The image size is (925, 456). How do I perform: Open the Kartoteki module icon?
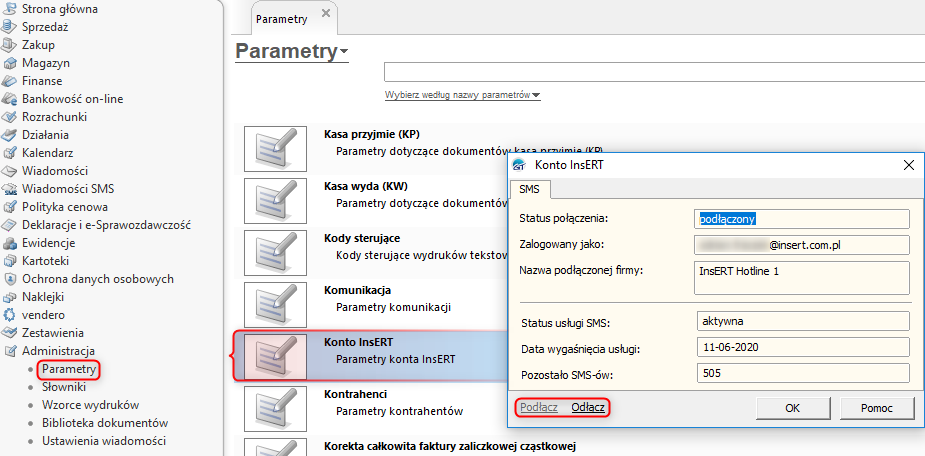[x=9, y=261]
